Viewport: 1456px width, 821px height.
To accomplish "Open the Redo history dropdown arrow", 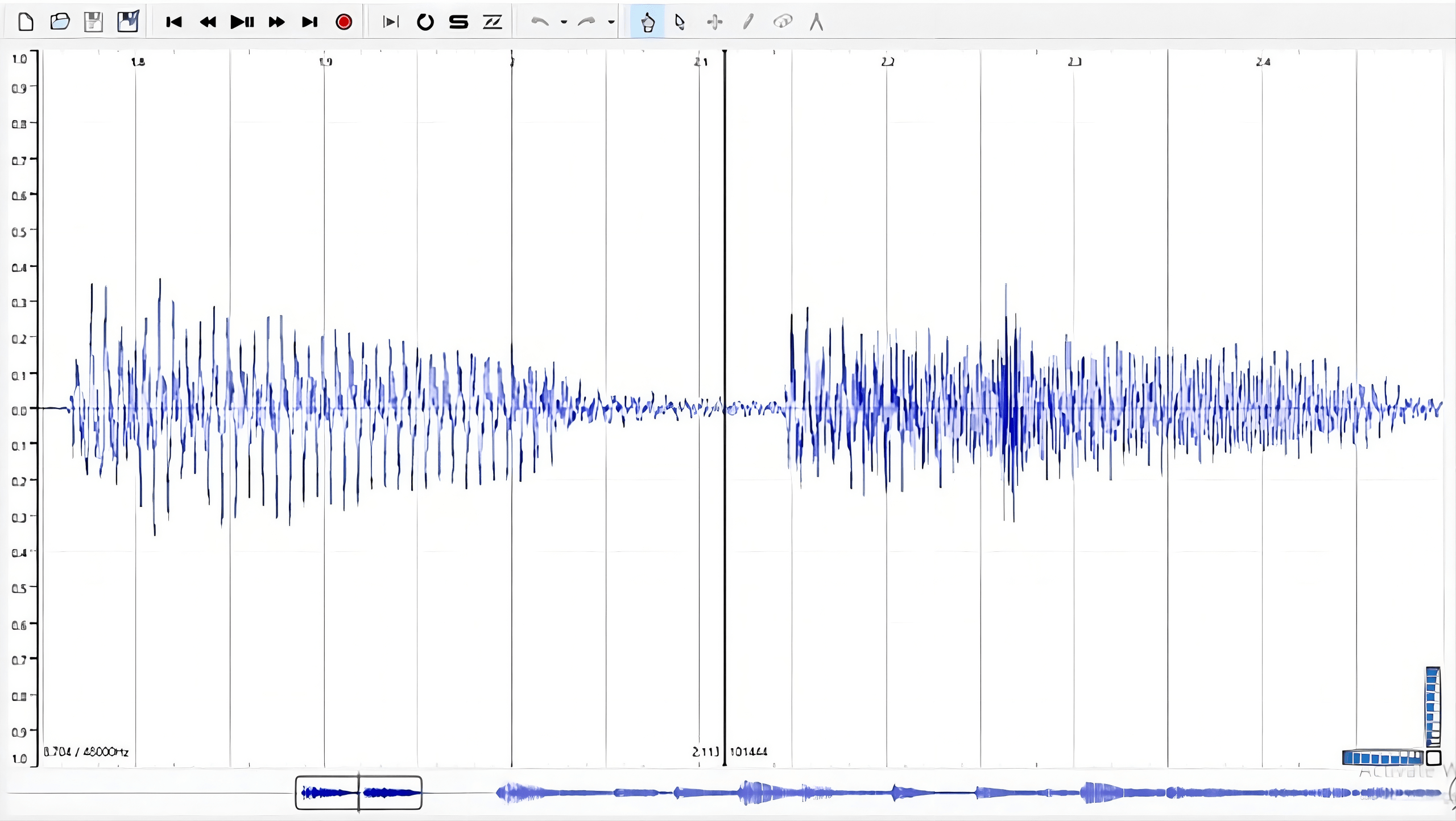I will 611,23.
